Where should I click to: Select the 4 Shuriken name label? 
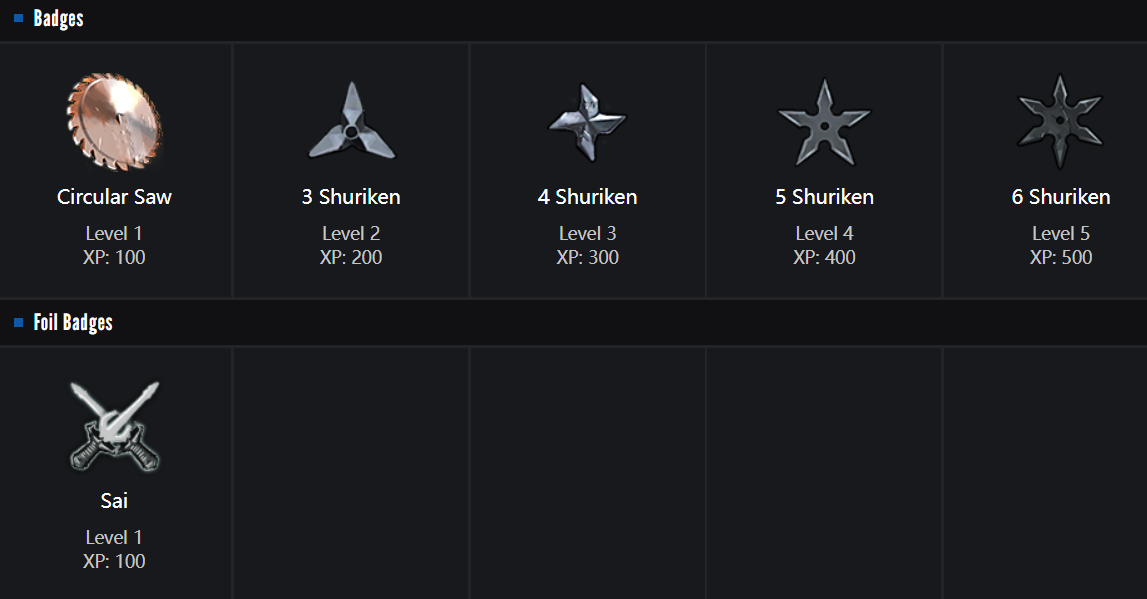coord(587,197)
